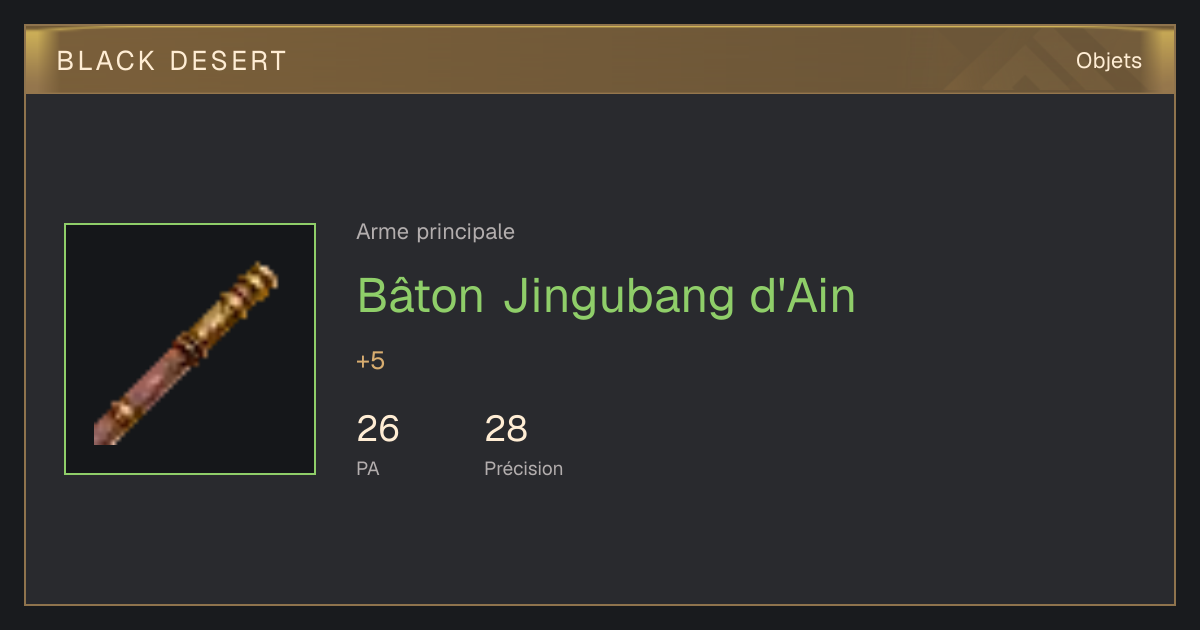Click the BLACK DESERT title
The height and width of the screenshot is (630, 1200).
point(172,61)
